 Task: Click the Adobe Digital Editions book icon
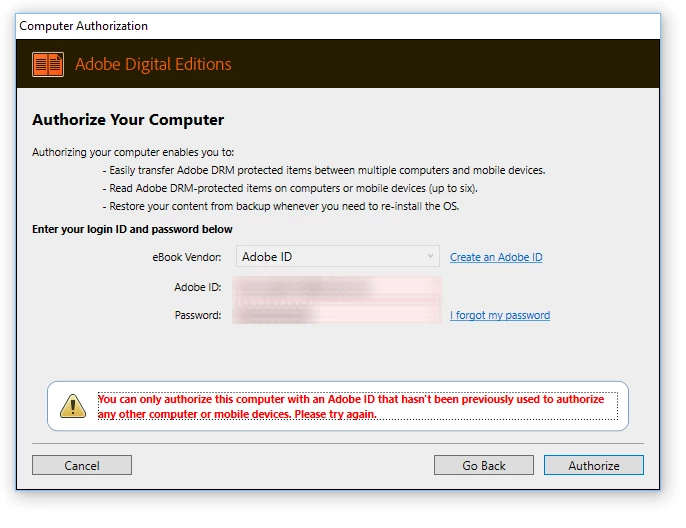pos(48,64)
